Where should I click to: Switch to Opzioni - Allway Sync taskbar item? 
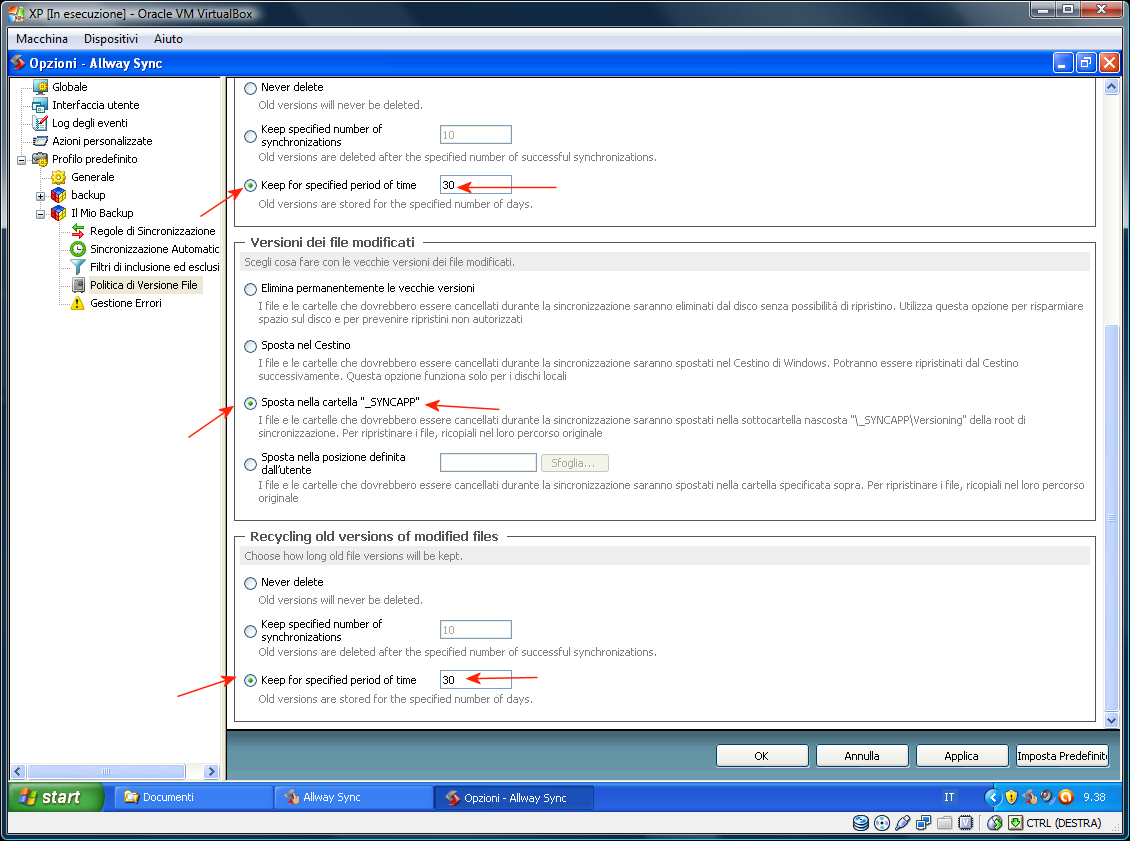click(x=514, y=798)
